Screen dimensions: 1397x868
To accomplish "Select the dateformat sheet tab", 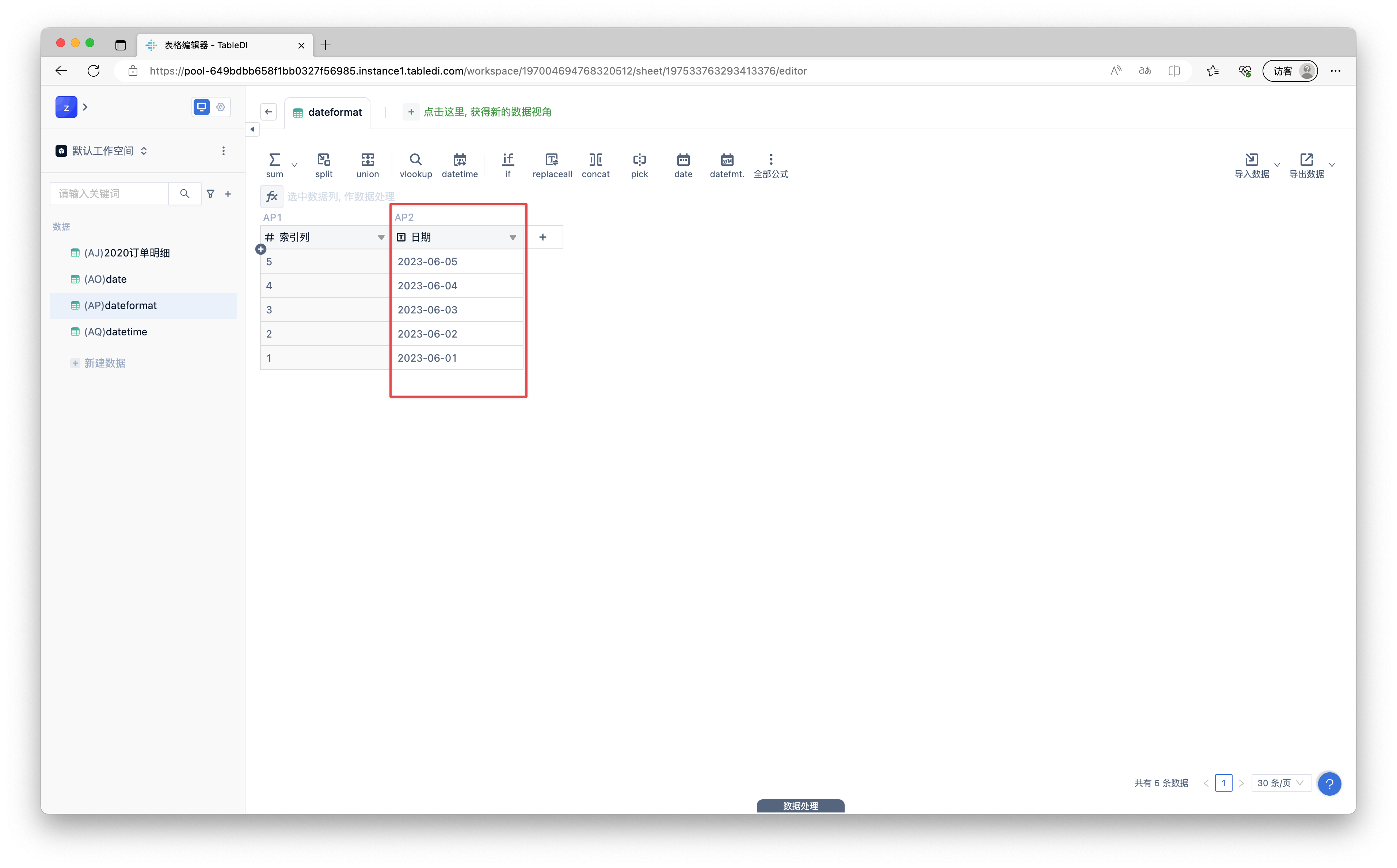I will (328, 112).
